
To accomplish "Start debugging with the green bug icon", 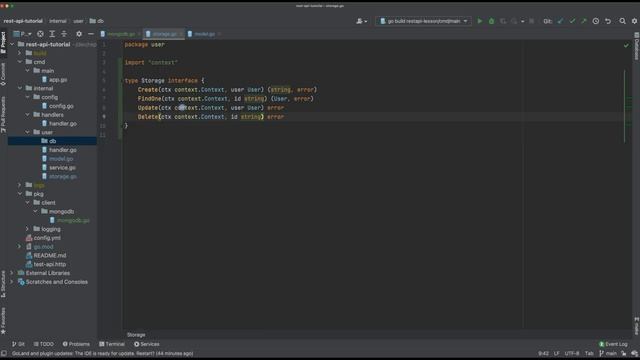I will pyautogui.click(x=491, y=21).
